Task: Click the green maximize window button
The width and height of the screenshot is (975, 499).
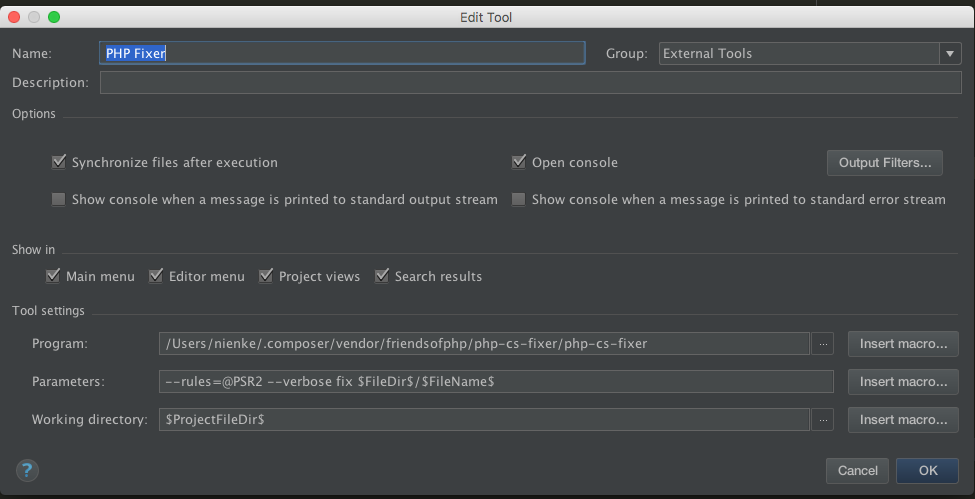Action: click(53, 17)
